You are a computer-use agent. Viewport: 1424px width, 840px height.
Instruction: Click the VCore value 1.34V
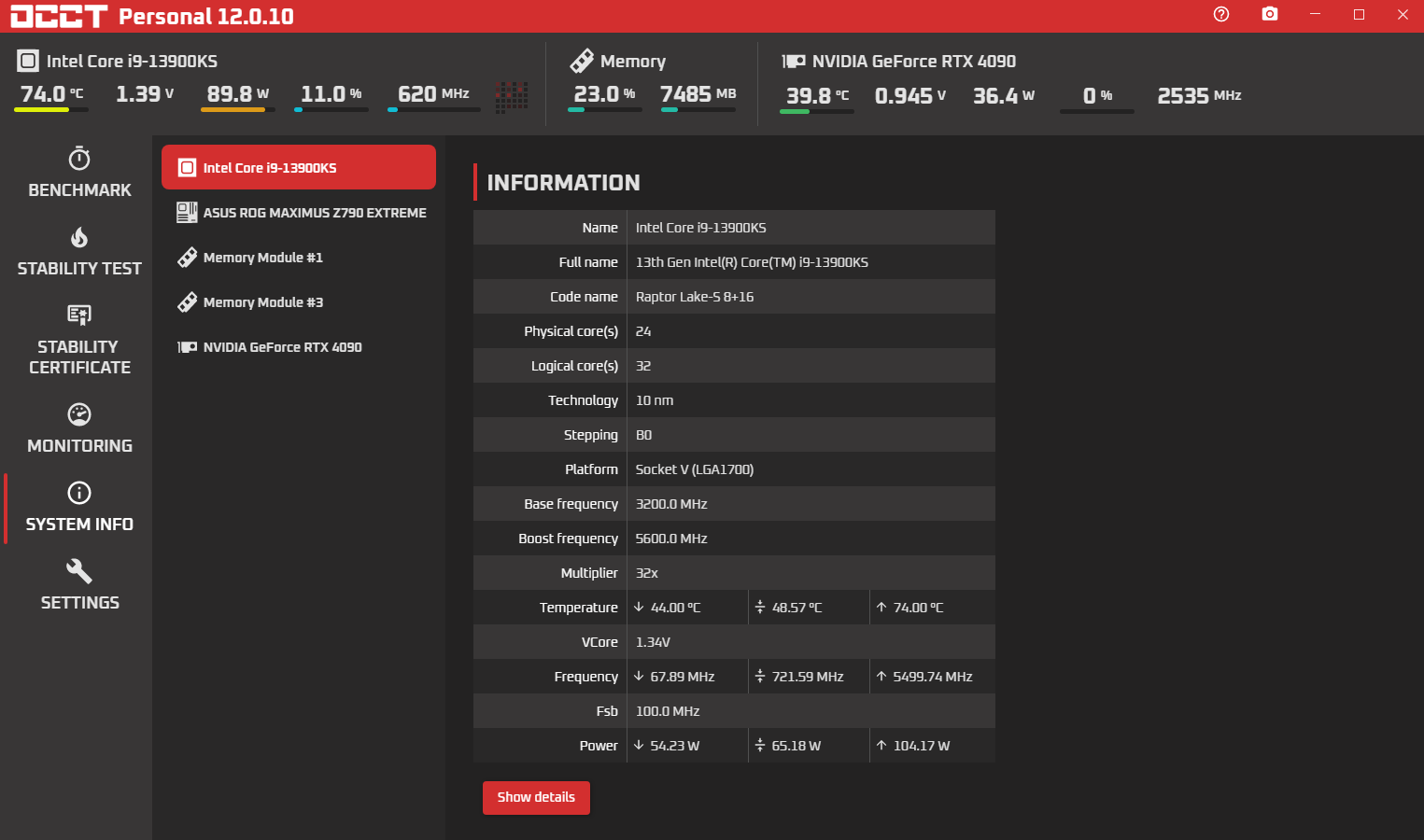[x=653, y=642]
